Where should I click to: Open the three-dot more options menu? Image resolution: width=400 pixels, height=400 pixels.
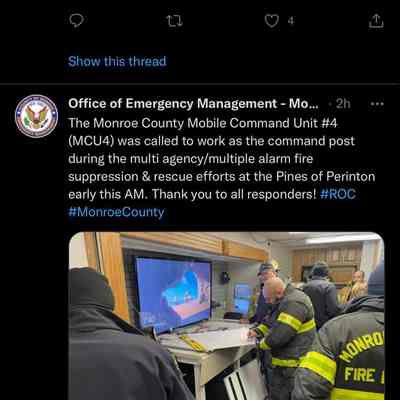point(377,104)
